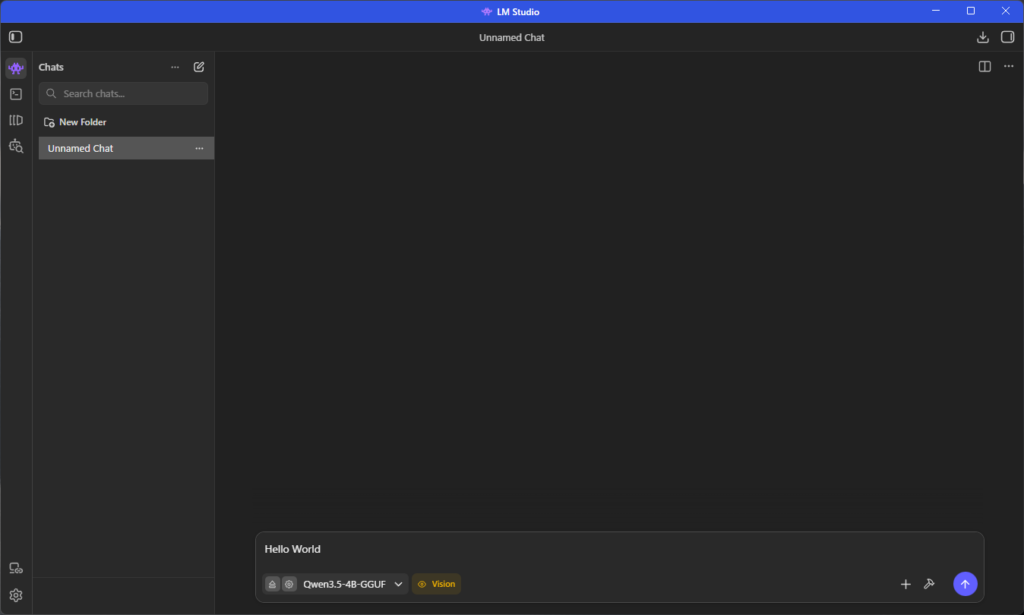The height and width of the screenshot is (615, 1024).
Task: Expand the Qwen3.5-4B-GGUF model selector
Action: (x=352, y=584)
